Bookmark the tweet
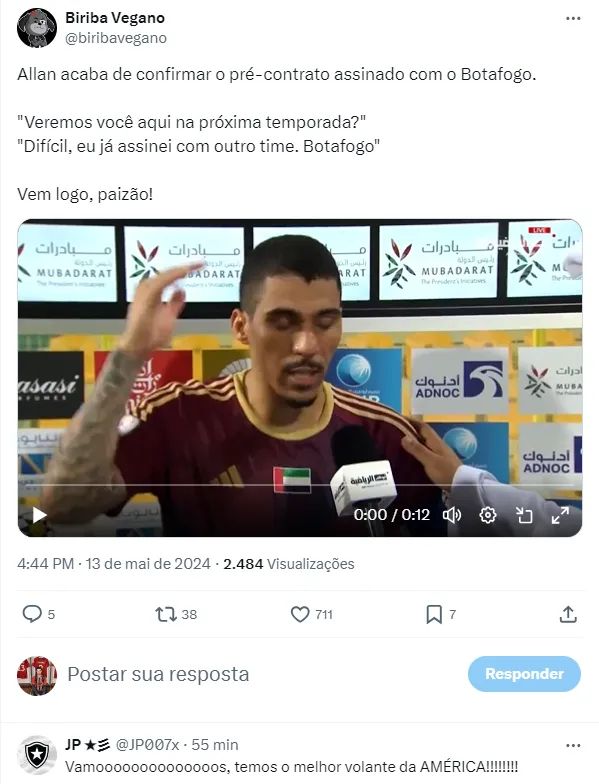Viewport: 599px width, 784px height. 434,614
